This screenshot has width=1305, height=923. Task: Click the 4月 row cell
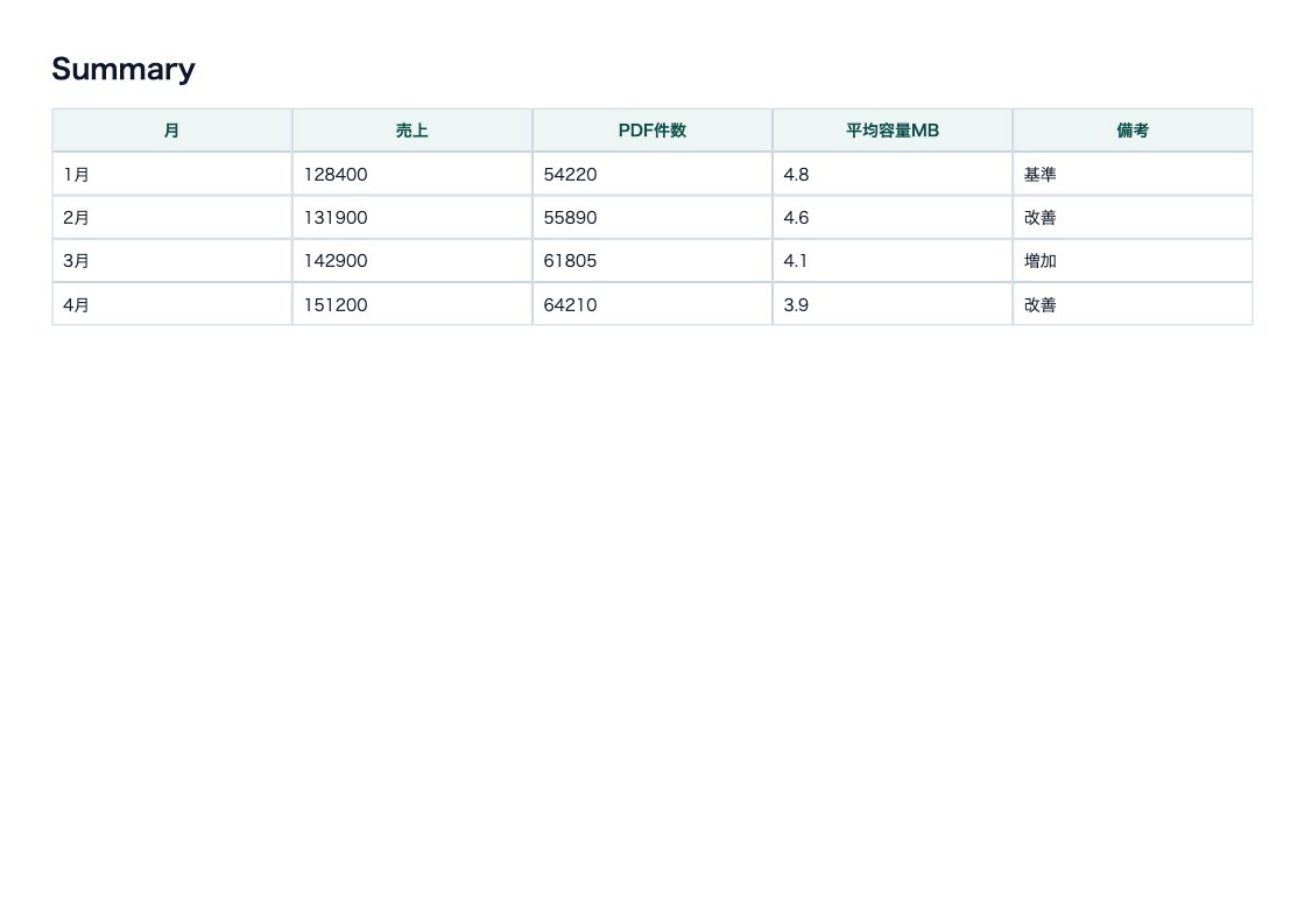[172, 304]
